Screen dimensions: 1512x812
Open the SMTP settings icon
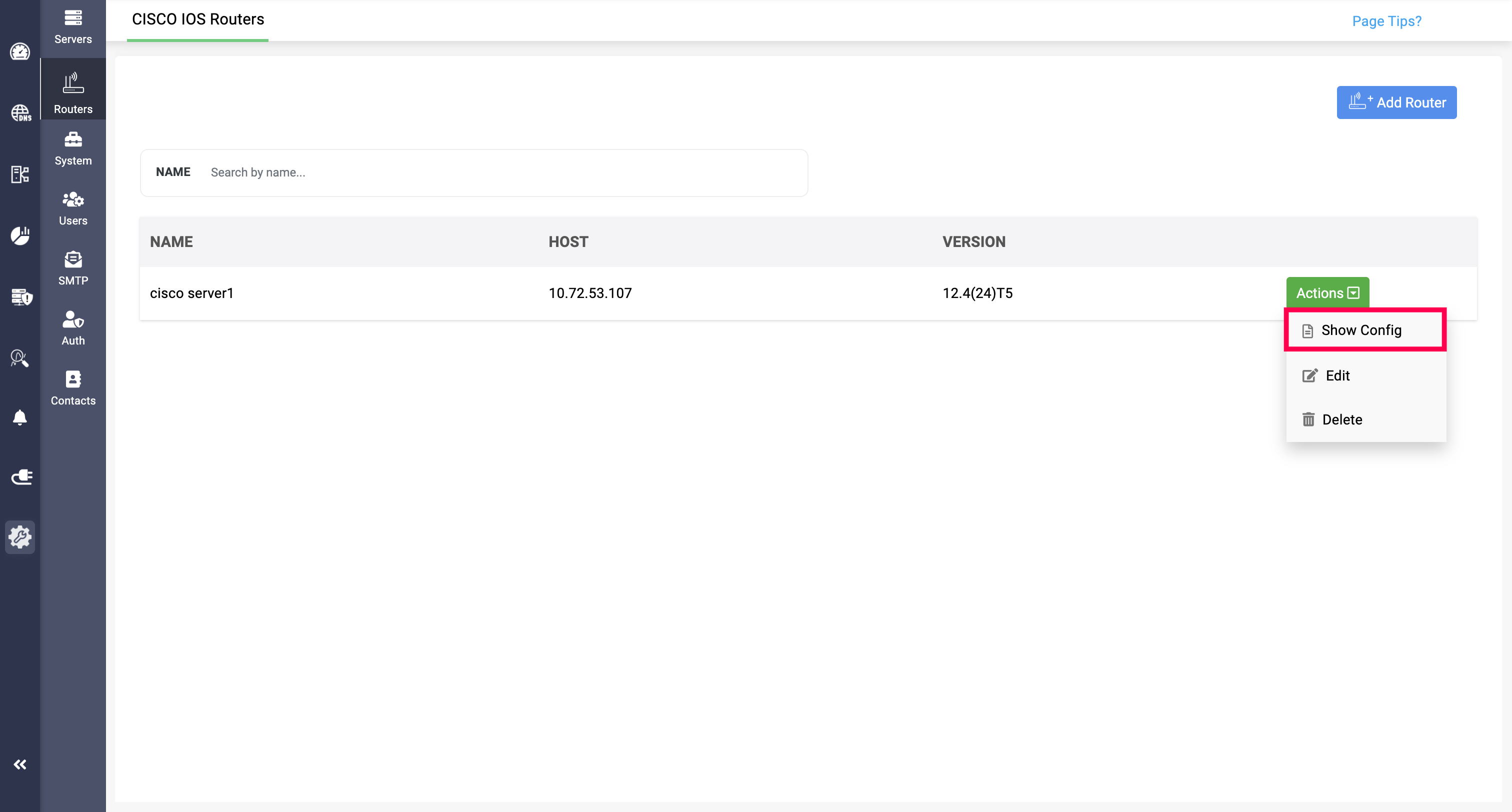tap(73, 267)
